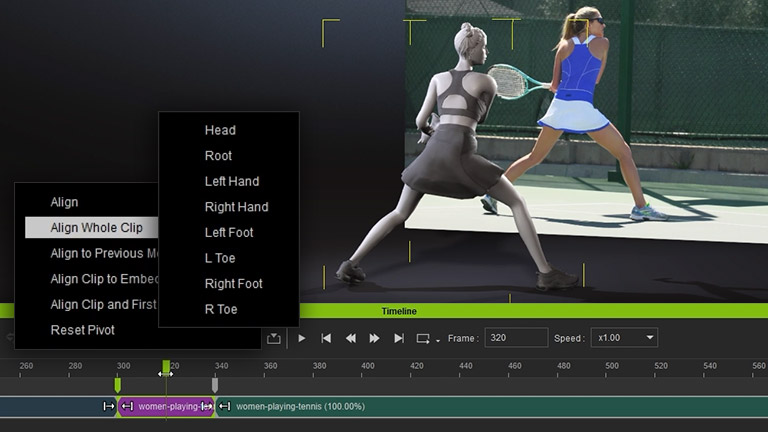768x432 pixels.
Task: Click Reset Pivot in context menu
Action: tap(82, 330)
